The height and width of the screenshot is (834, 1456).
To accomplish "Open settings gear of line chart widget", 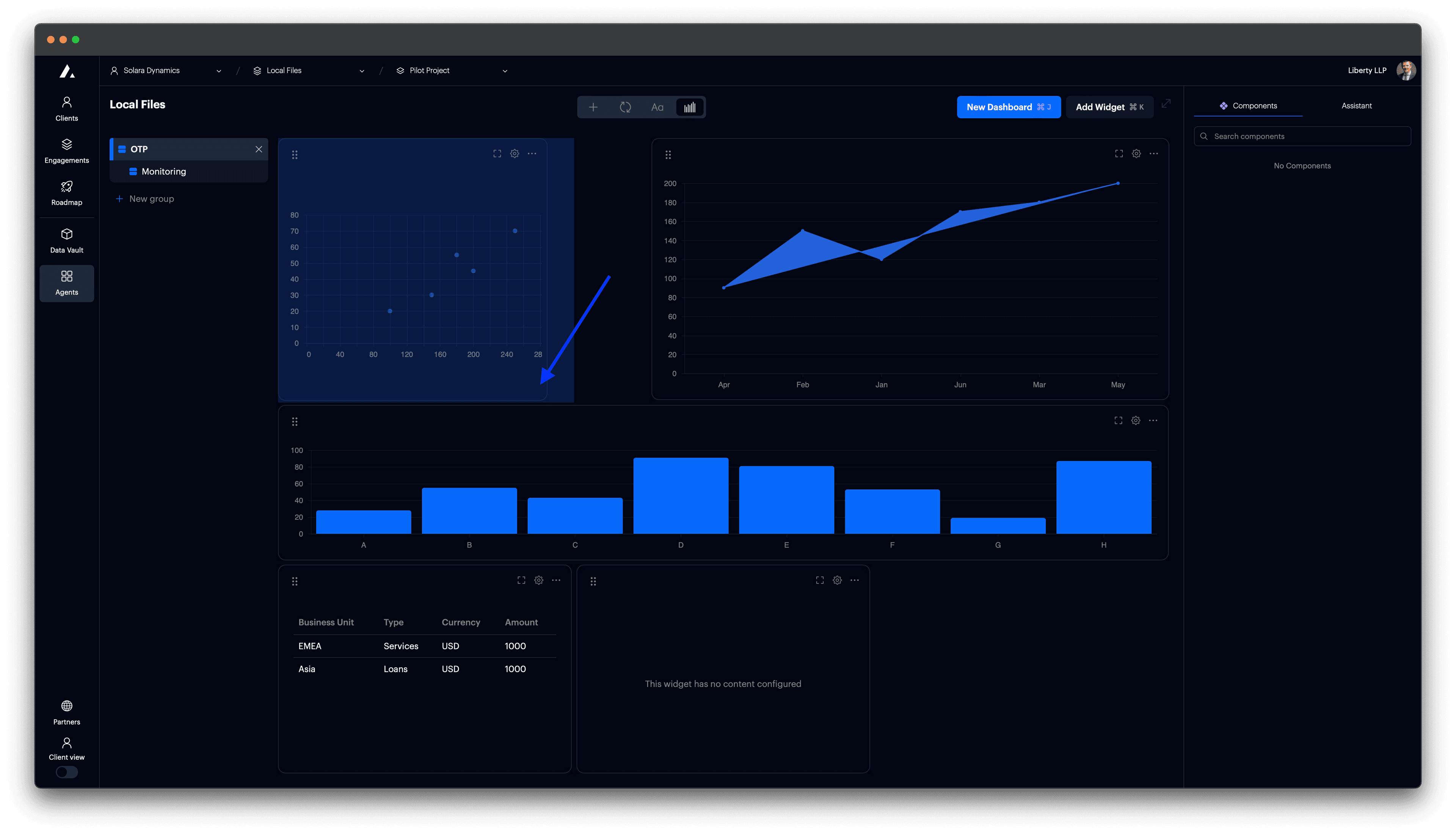I will pyautogui.click(x=1136, y=154).
